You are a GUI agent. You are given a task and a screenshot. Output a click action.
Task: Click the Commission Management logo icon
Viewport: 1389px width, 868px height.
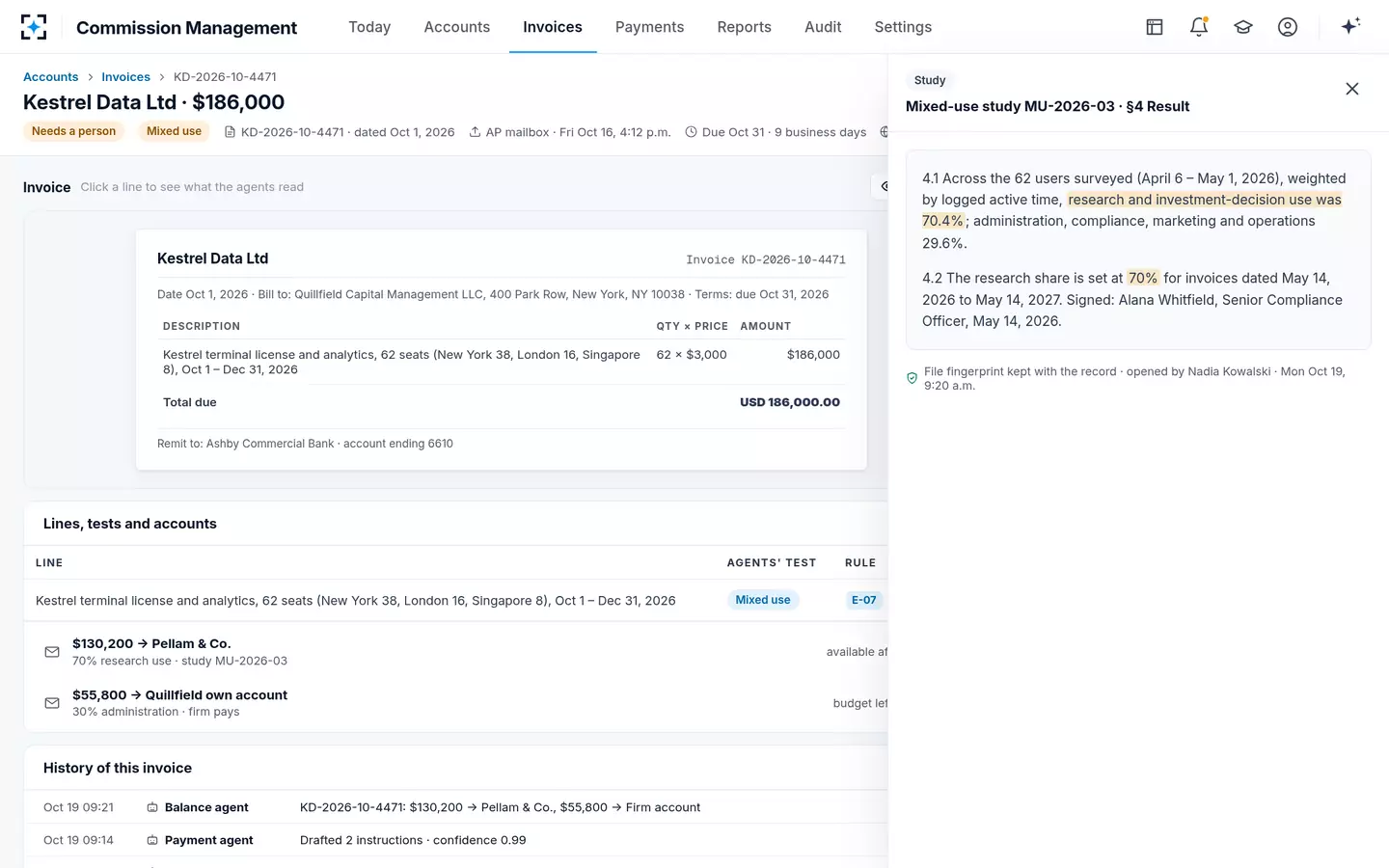click(34, 27)
